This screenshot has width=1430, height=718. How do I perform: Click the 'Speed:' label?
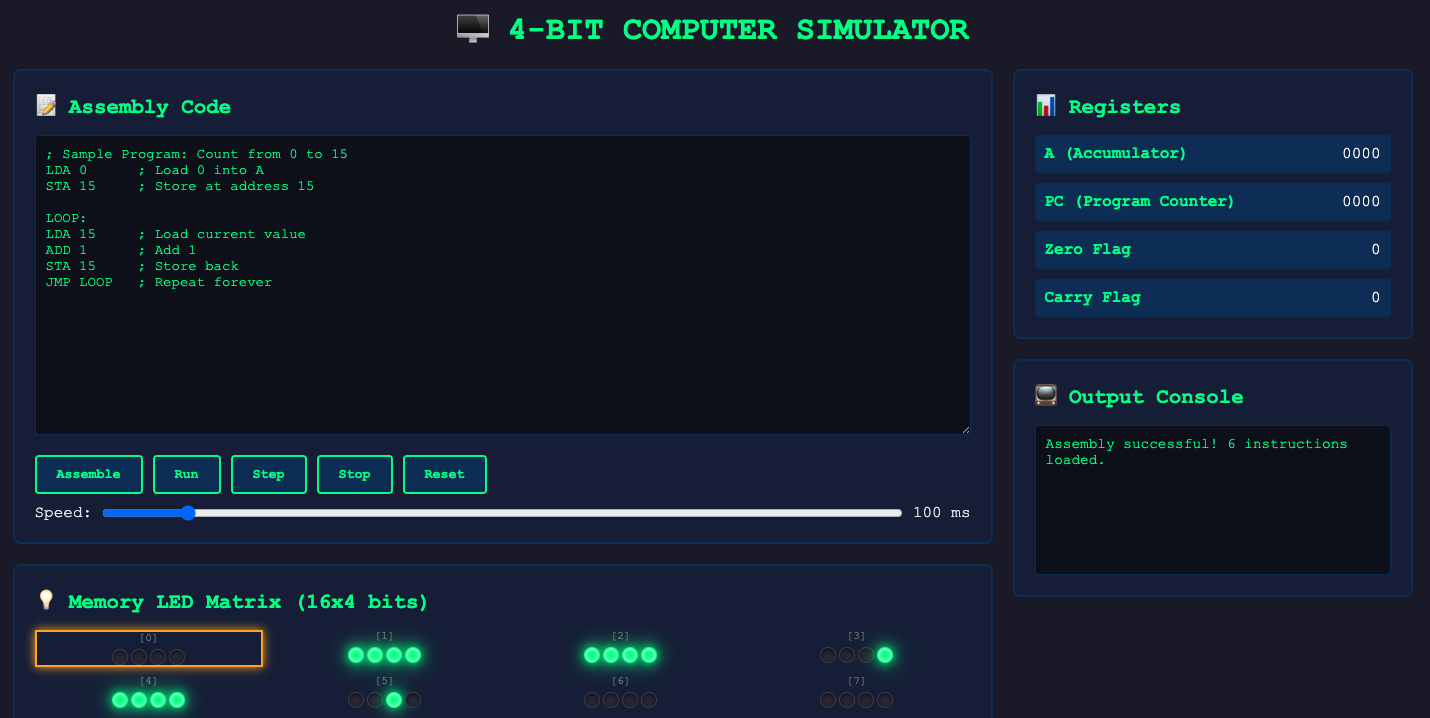[x=63, y=513]
